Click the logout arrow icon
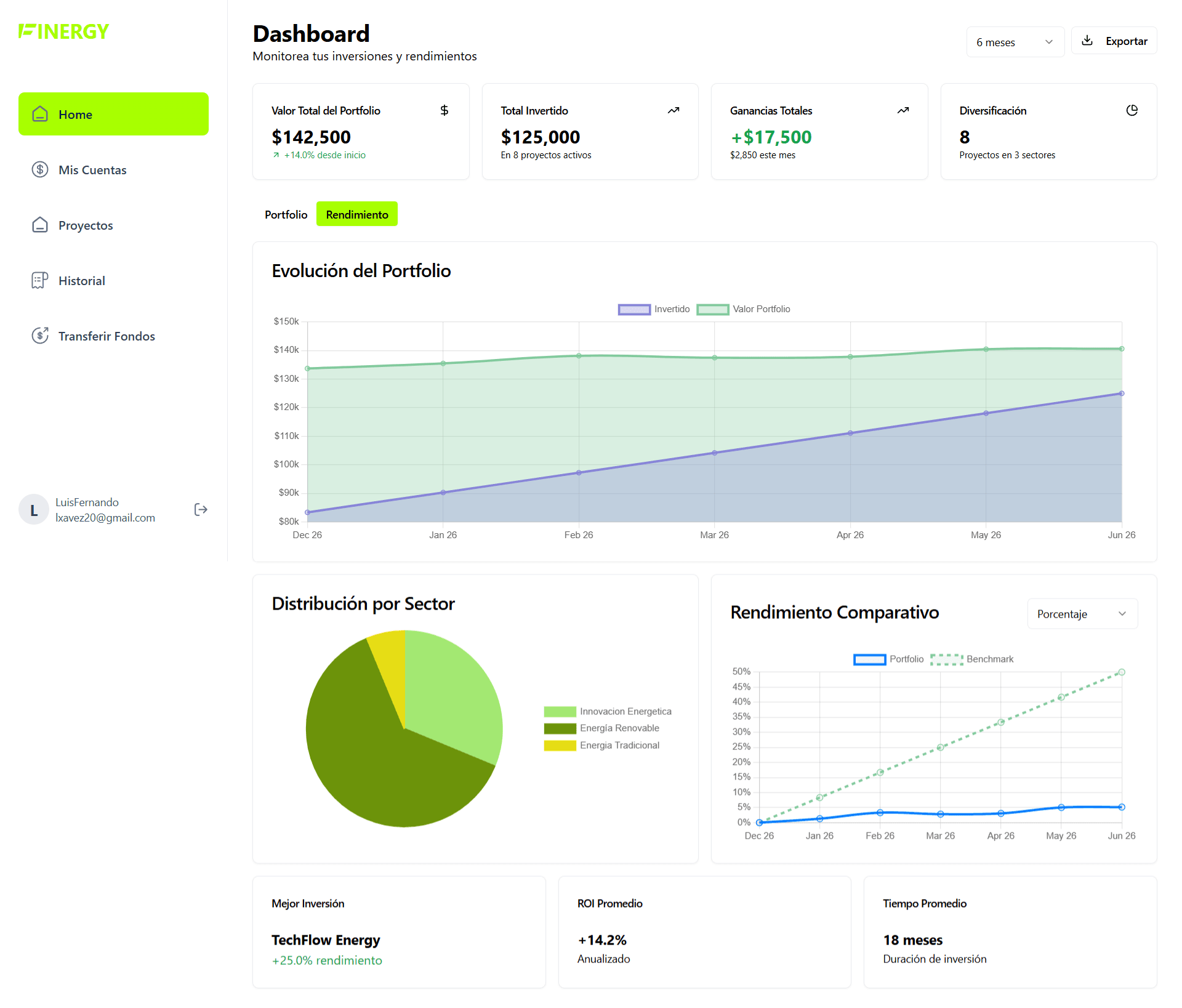The width and height of the screenshot is (1182, 1008). click(201, 509)
